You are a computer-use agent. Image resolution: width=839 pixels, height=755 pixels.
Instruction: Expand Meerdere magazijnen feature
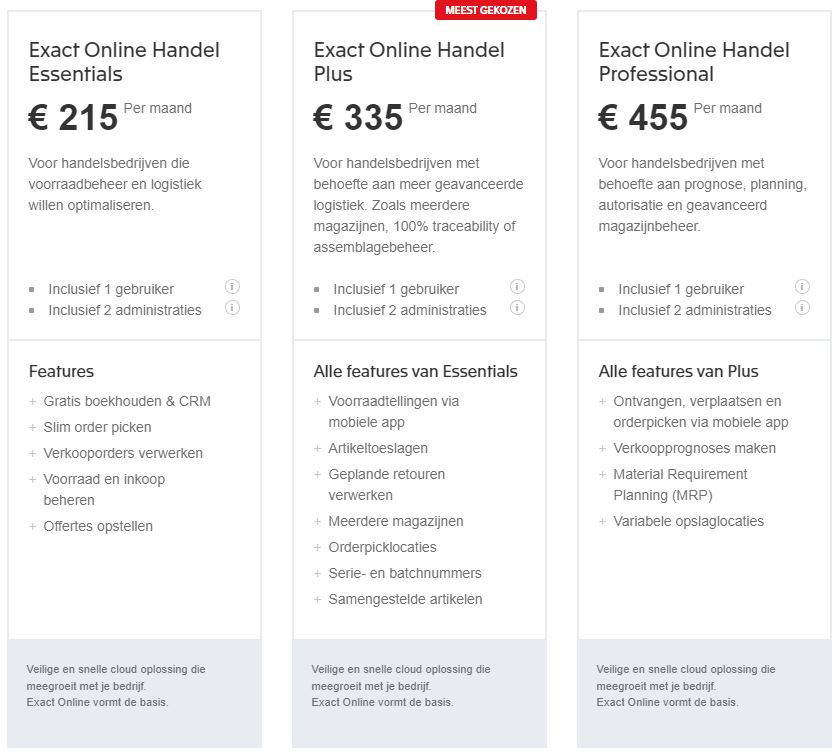395,521
